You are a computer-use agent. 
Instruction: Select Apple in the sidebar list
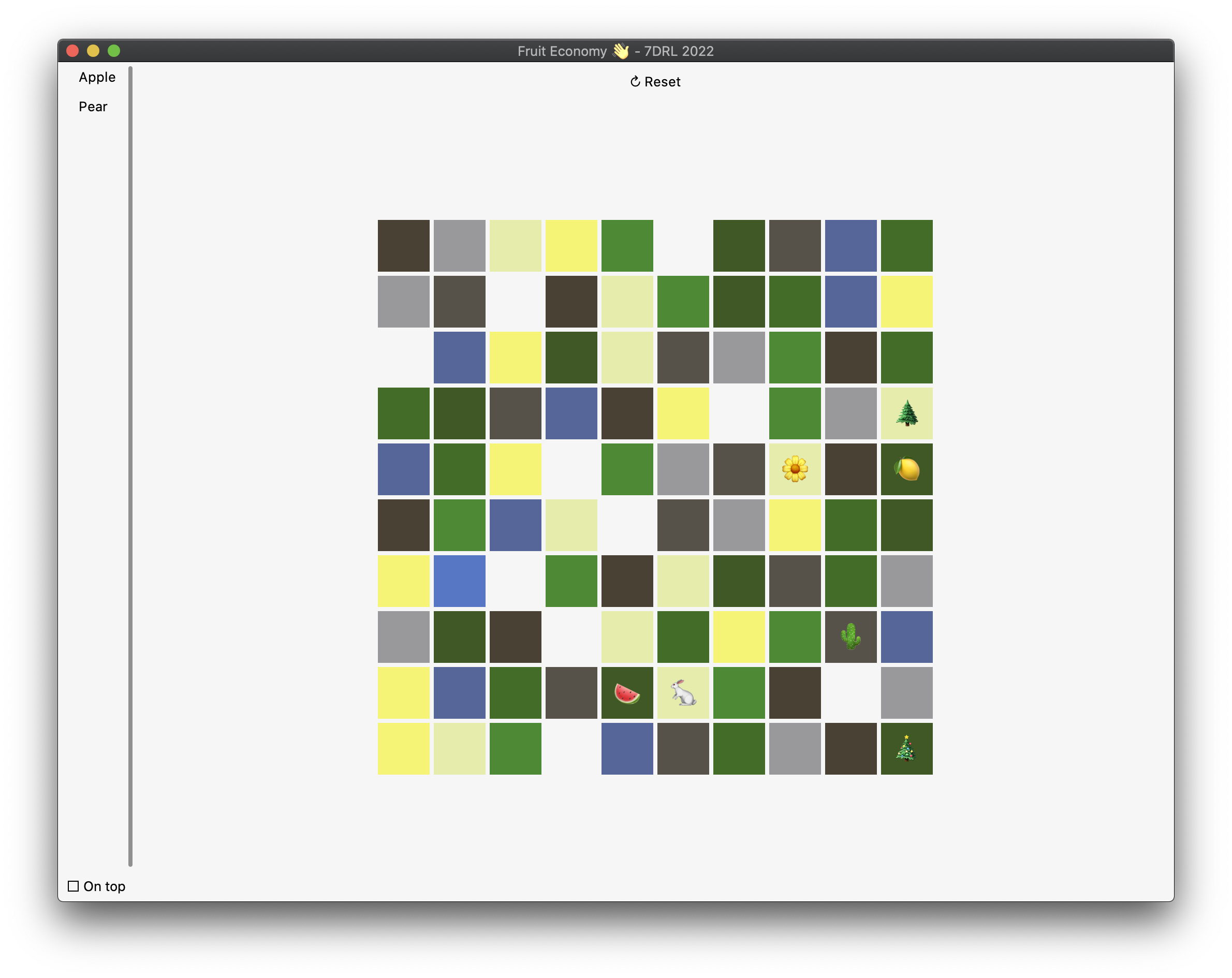[97, 77]
